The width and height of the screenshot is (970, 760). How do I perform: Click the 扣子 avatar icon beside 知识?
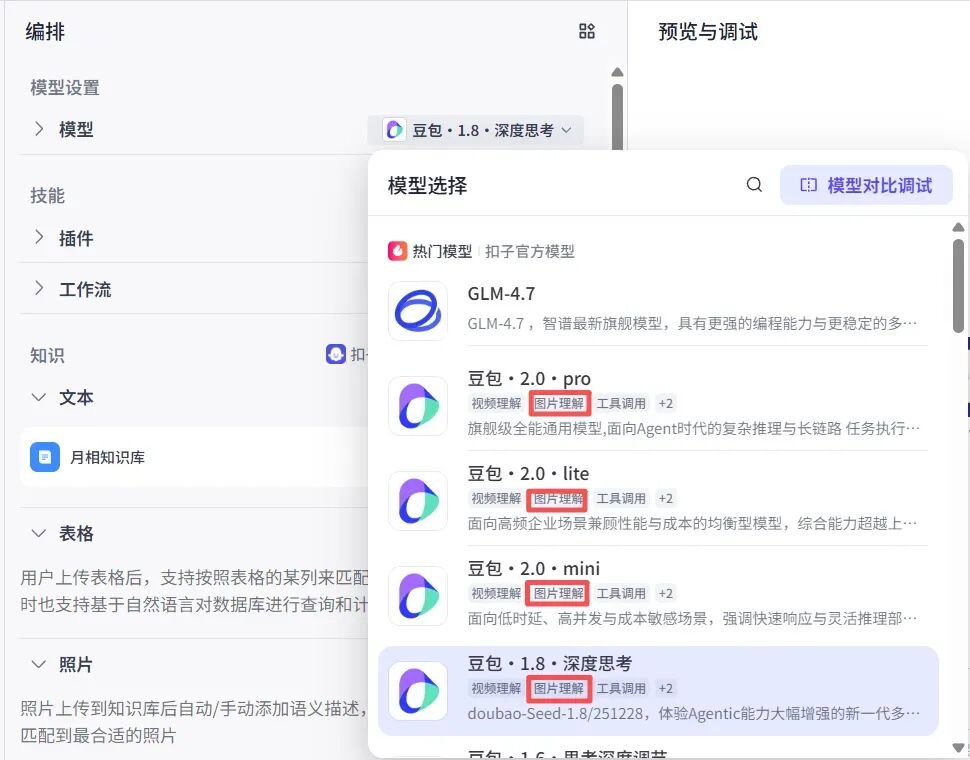335,354
